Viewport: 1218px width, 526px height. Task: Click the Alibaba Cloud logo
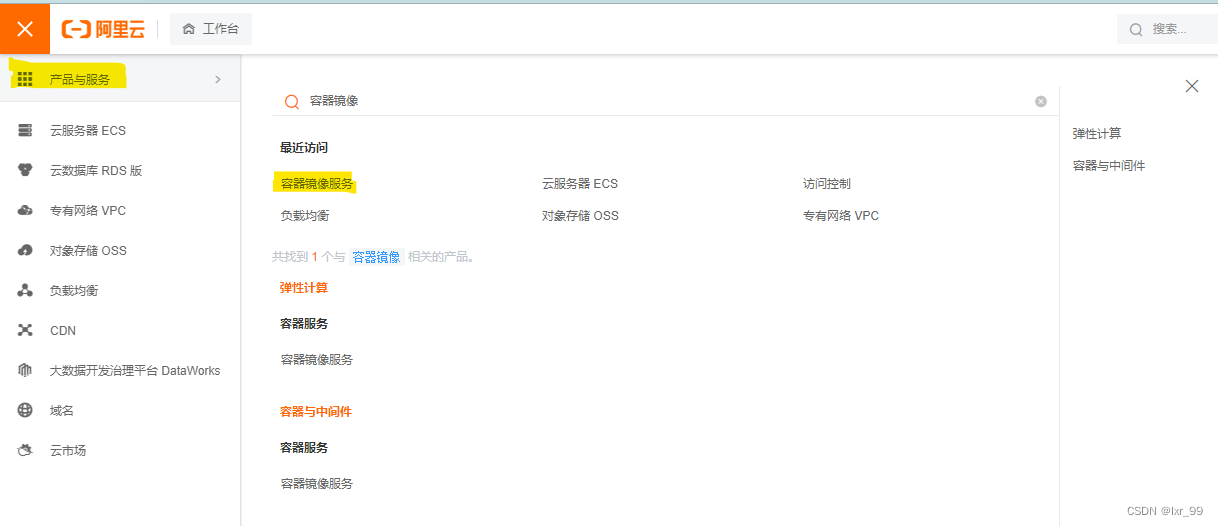[x=103, y=29]
